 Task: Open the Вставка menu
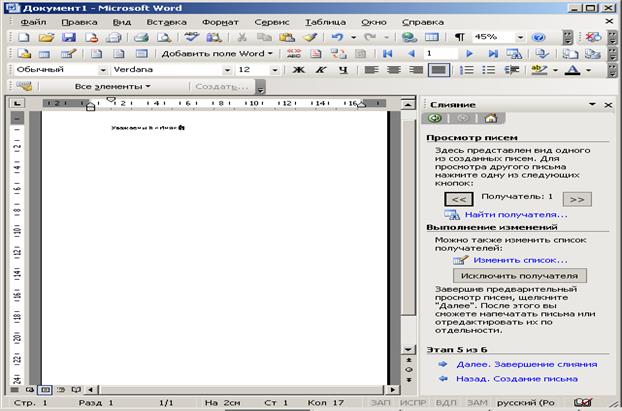pyautogui.click(x=167, y=22)
